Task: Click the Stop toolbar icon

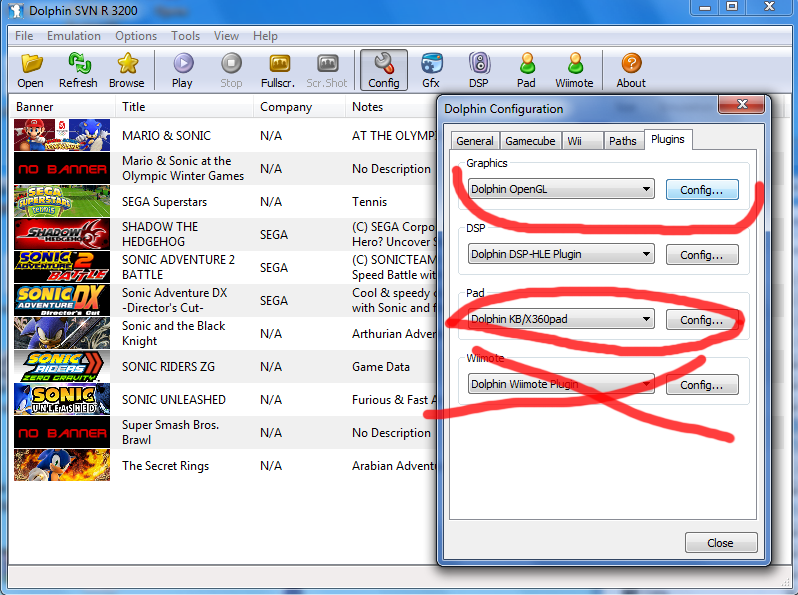Action: [231, 70]
